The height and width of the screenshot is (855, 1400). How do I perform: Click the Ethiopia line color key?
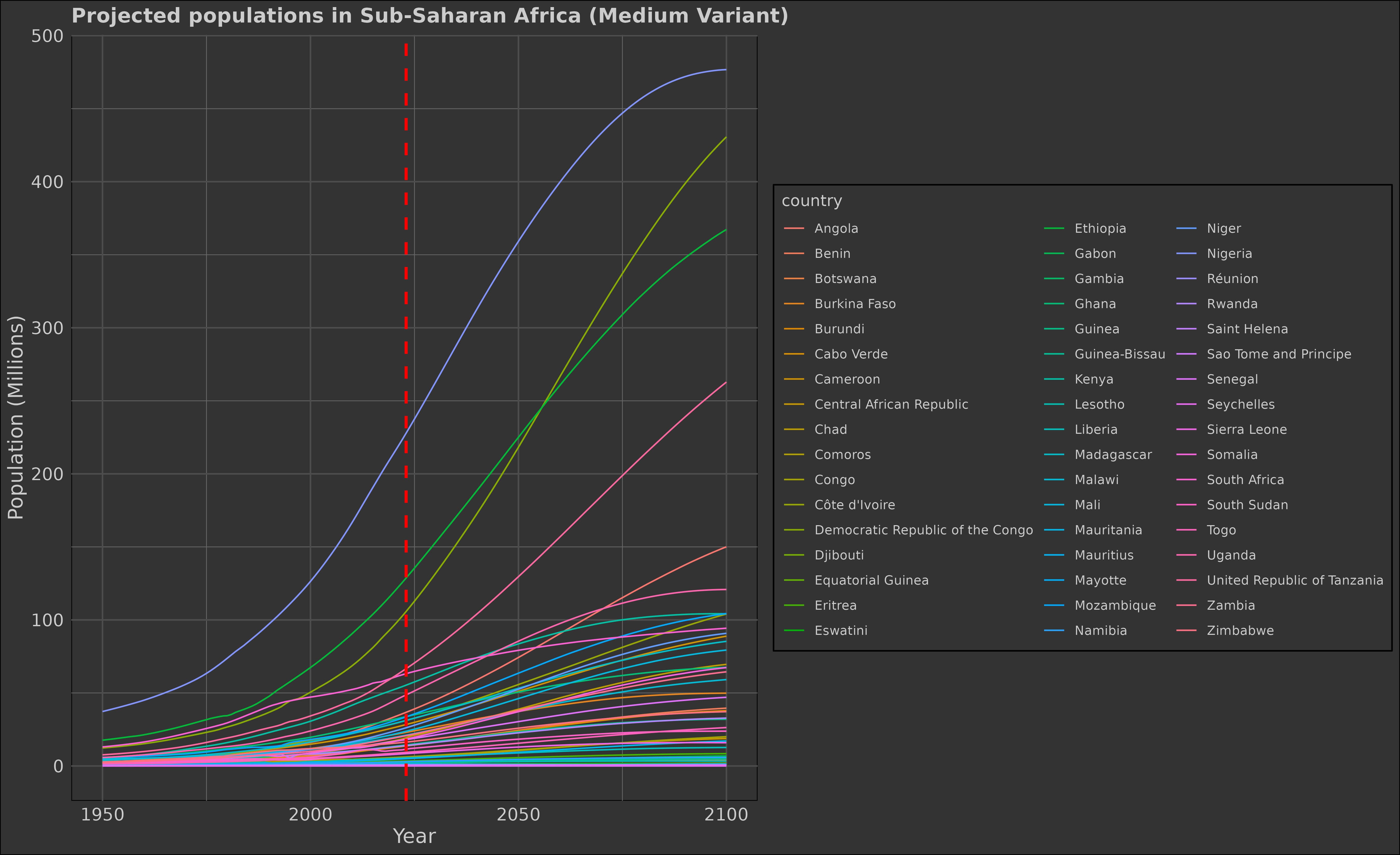[1054, 229]
